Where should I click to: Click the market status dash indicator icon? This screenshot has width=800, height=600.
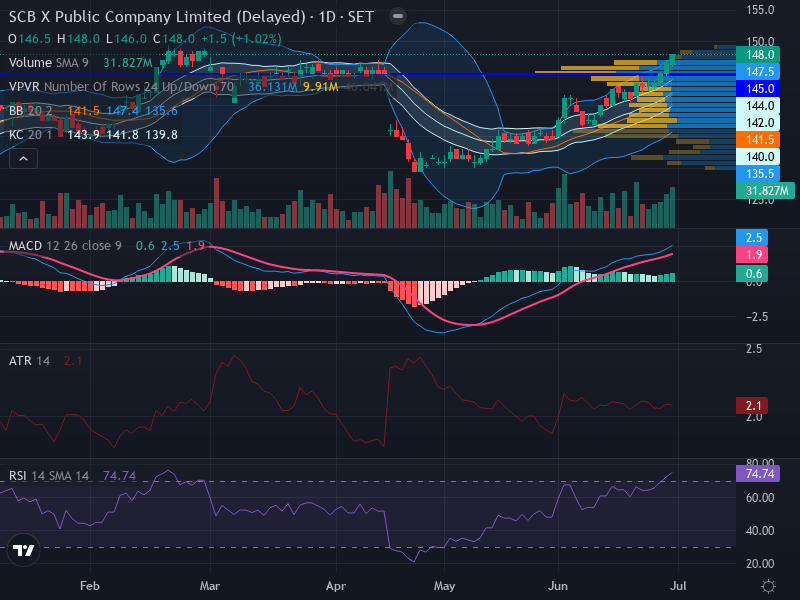point(398,16)
